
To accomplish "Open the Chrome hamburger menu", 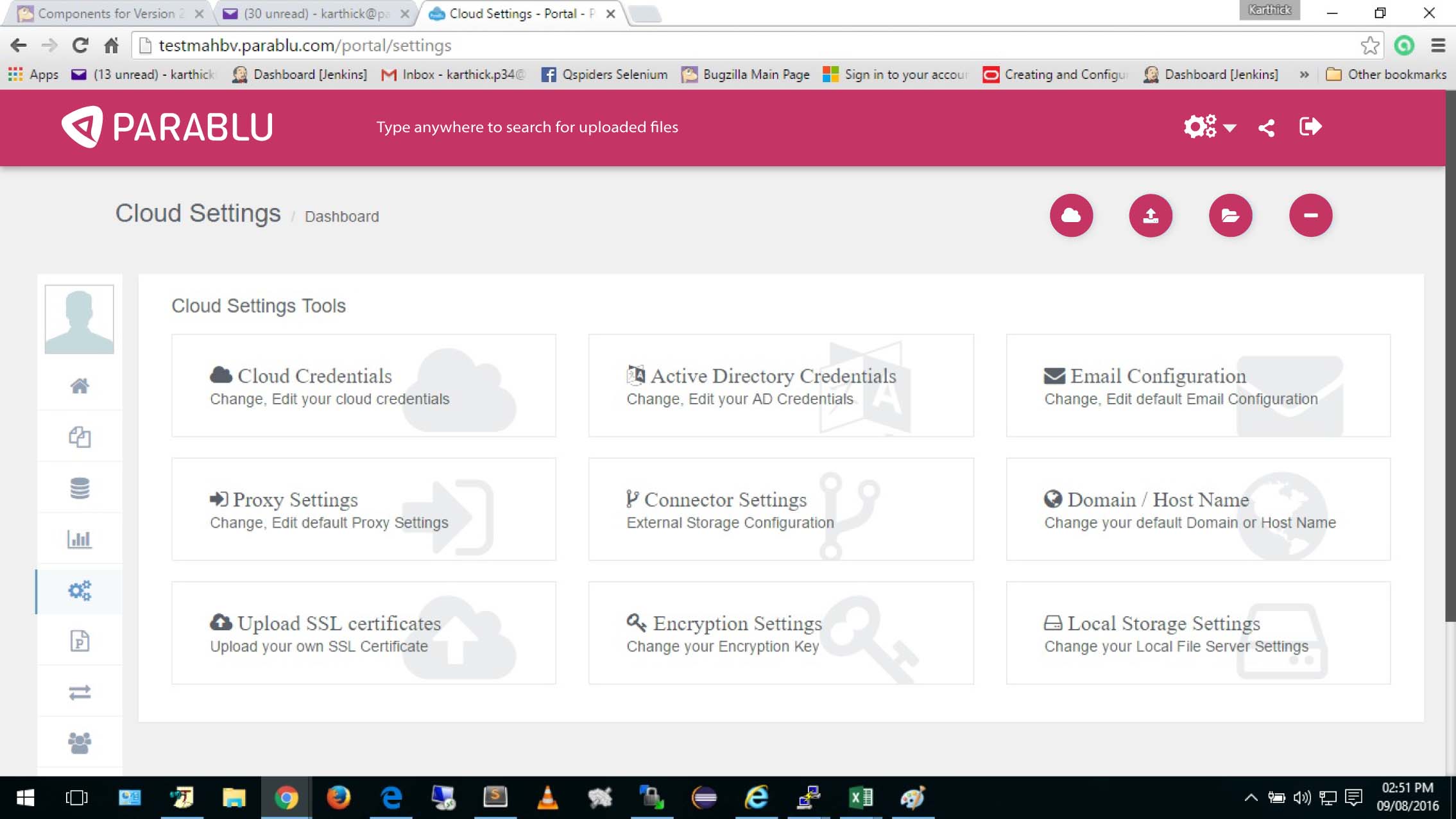I will (1438, 46).
